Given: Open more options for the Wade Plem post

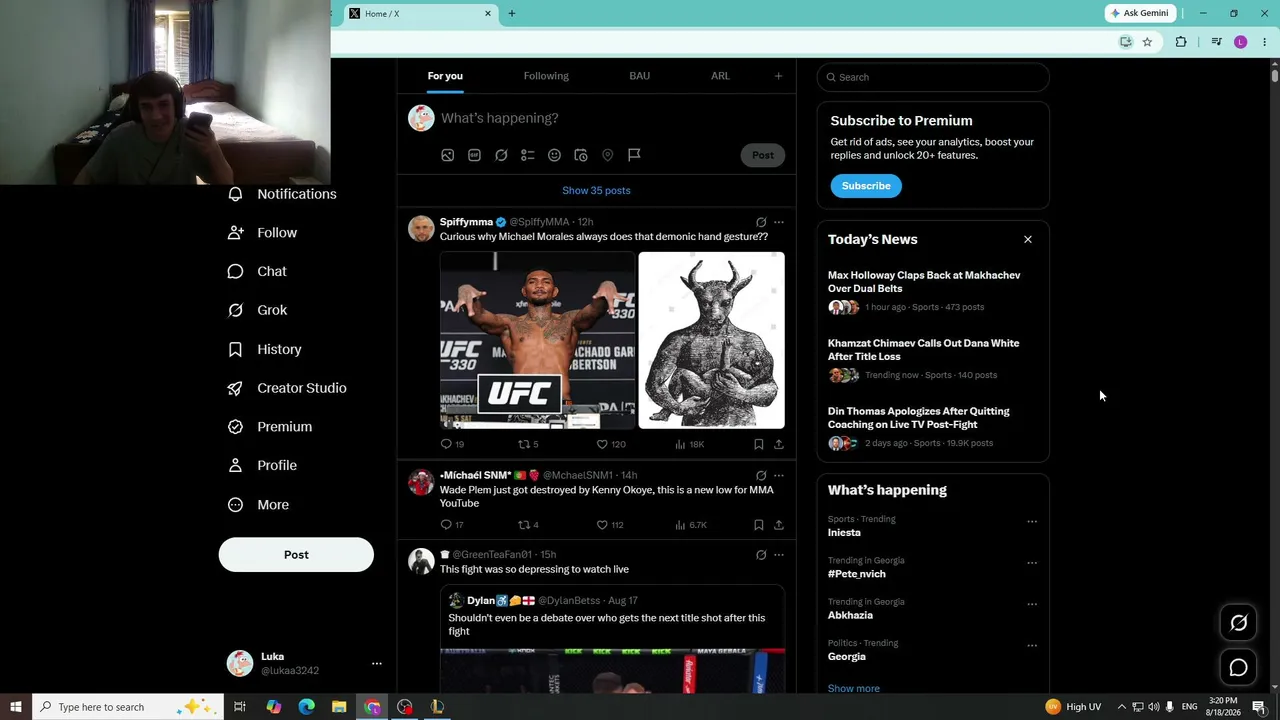Looking at the screenshot, I should (x=779, y=475).
